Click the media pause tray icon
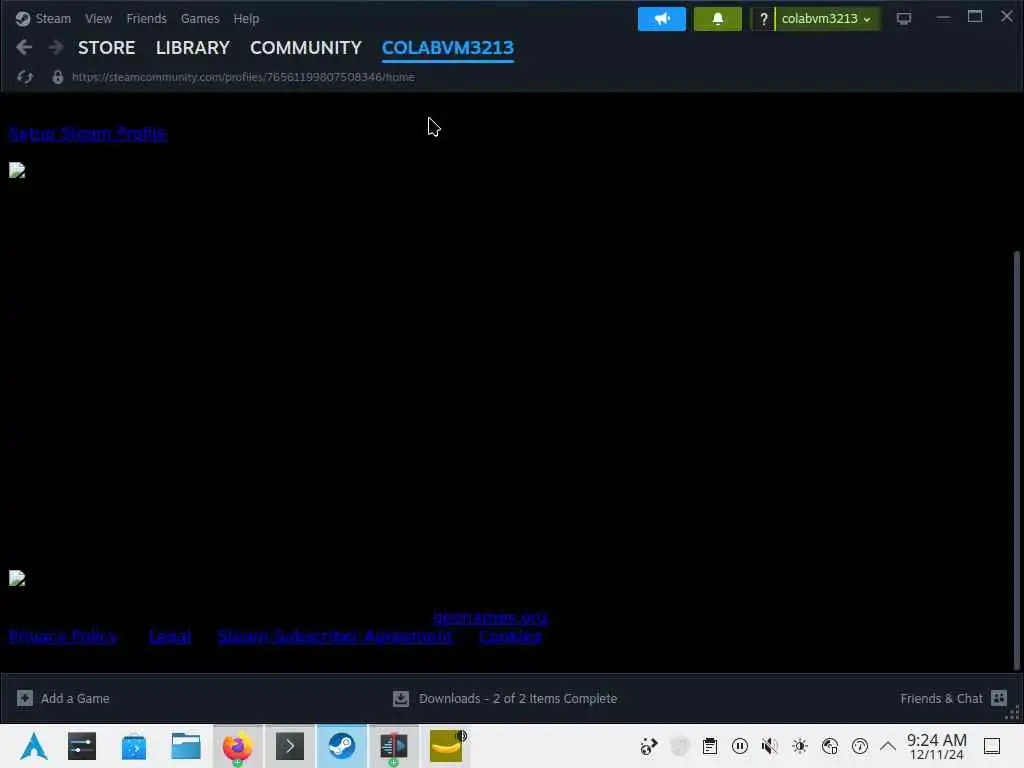The width and height of the screenshot is (1024, 768). (x=740, y=746)
